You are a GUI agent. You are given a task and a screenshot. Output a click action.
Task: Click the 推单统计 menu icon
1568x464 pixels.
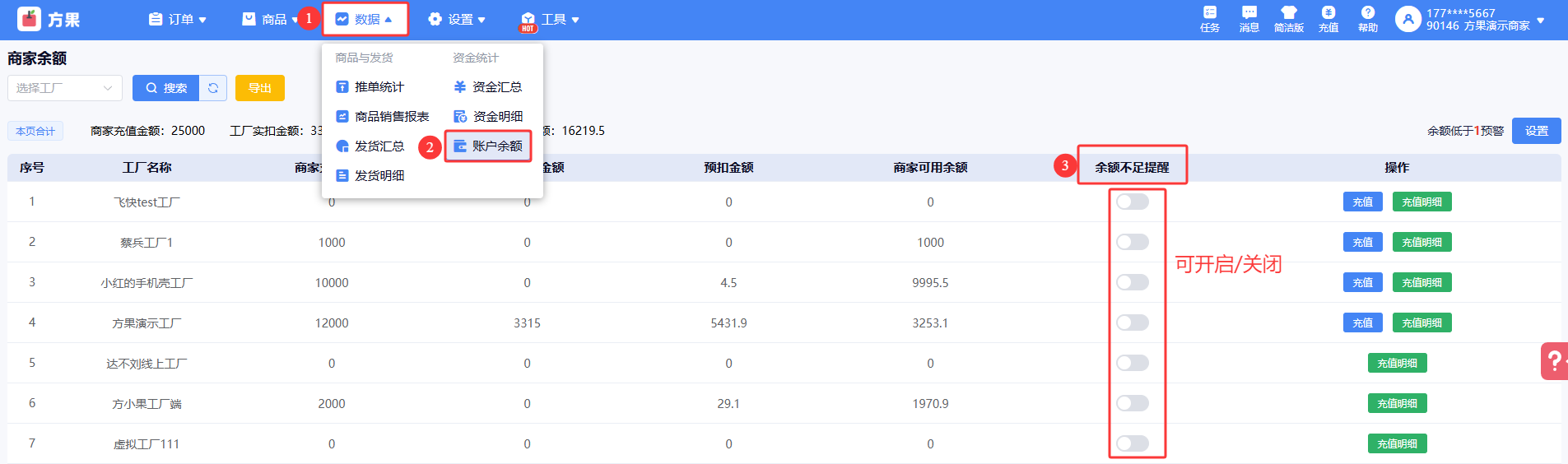tap(342, 87)
